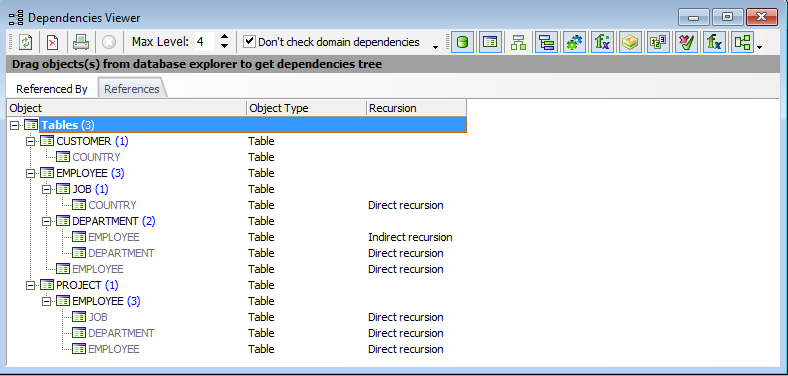Open dropdown arrow beside last toolbar icon
Viewport: 788px width, 376px height.
tap(759, 47)
